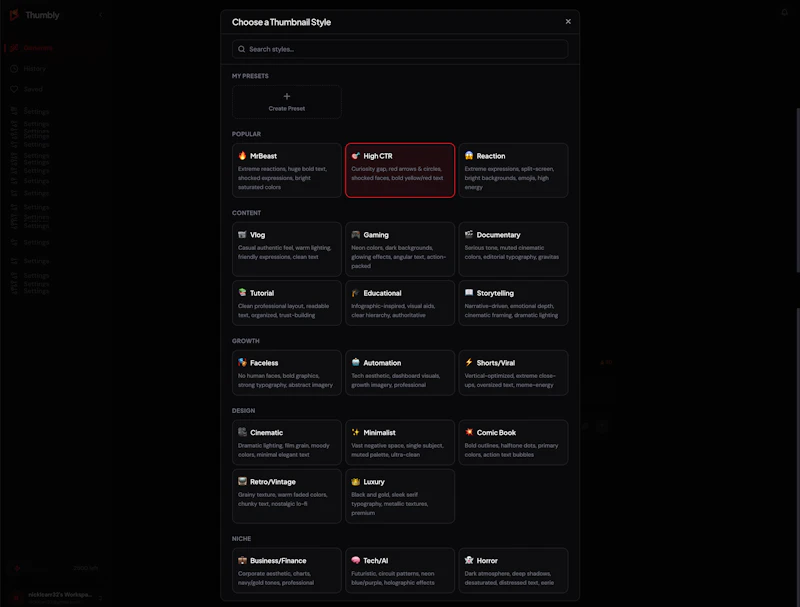Click the Create Preset label

(x=287, y=109)
